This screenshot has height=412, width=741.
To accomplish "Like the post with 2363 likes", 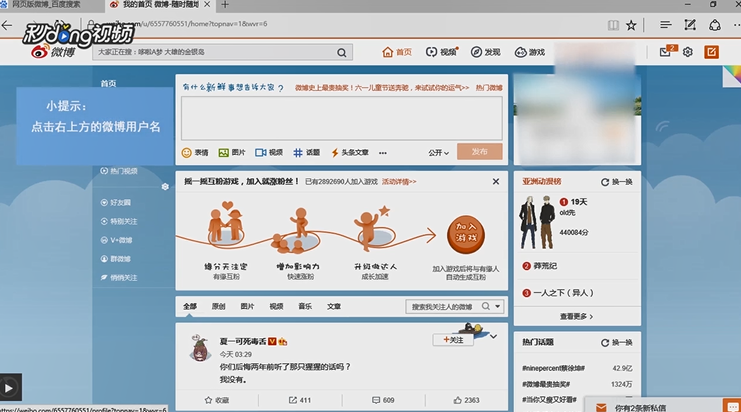I will 466,400.
